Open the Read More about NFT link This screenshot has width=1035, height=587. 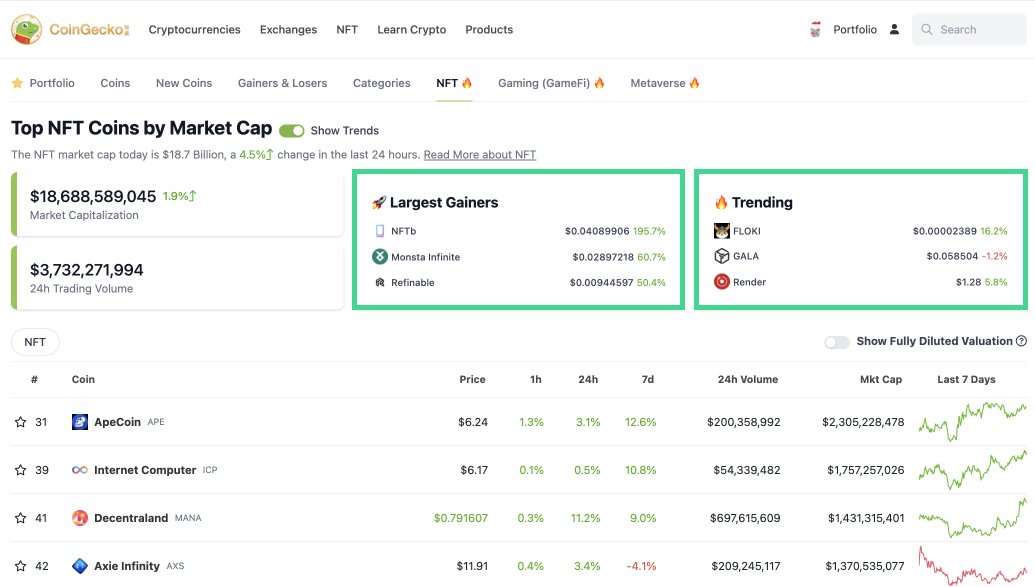coord(480,155)
